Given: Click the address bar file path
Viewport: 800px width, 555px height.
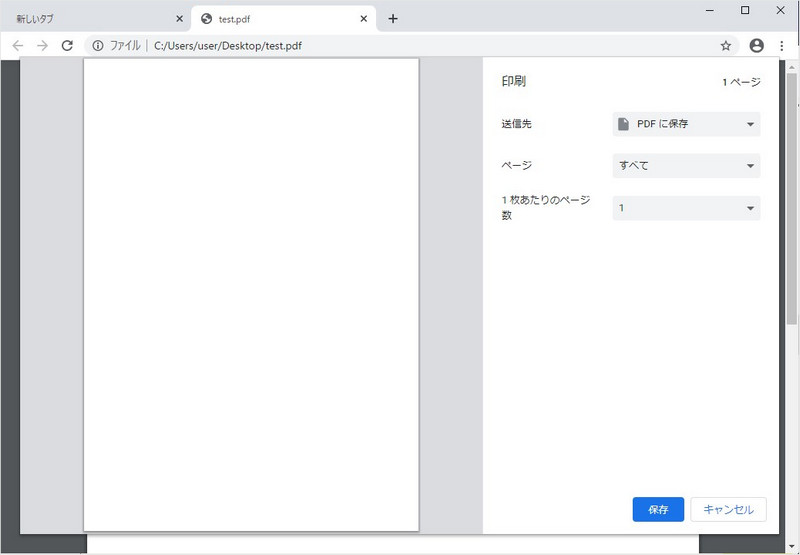Looking at the screenshot, I should coord(228,46).
